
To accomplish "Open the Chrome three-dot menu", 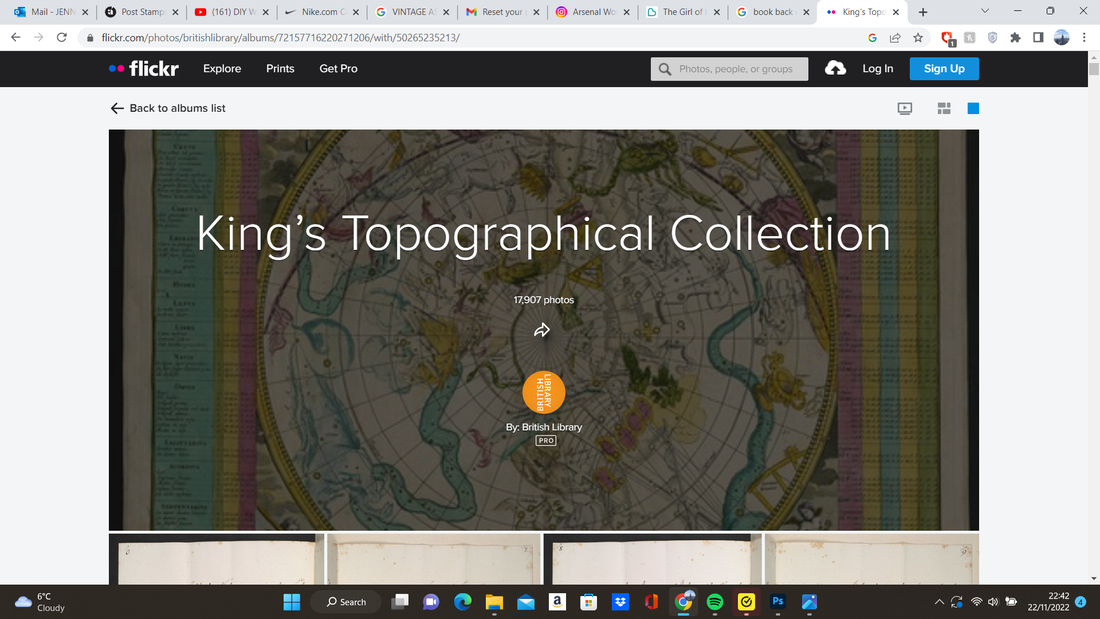I will coord(1085,38).
